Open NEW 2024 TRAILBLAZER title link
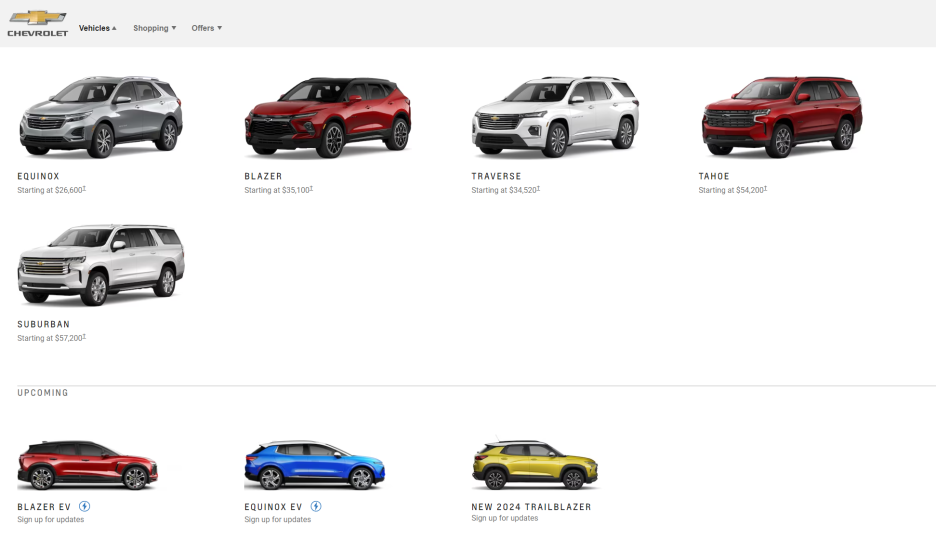Screen dimensions: 936x553 pyautogui.click(x=531, y=507)
